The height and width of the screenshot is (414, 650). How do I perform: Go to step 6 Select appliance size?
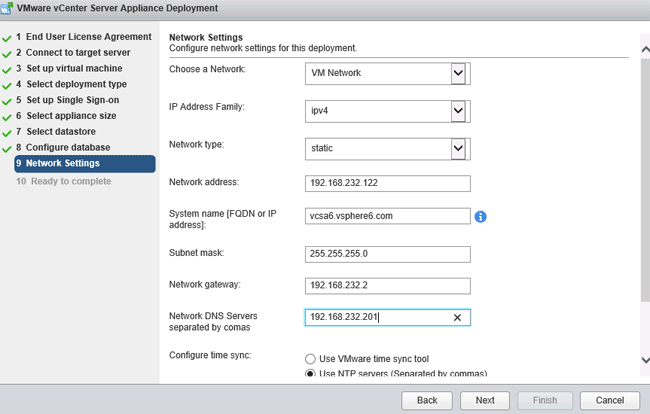(x=66, y=116)
